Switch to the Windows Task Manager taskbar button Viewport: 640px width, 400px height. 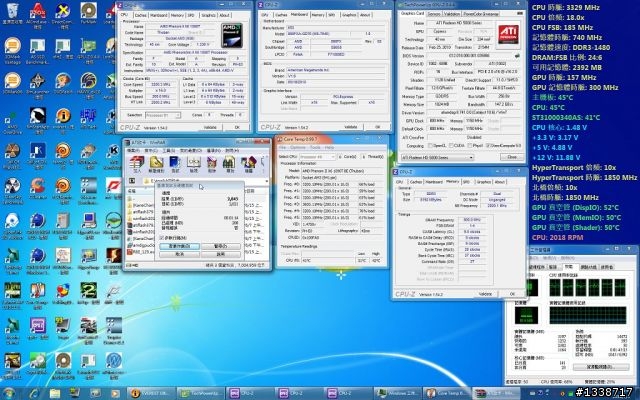pos(397,393)
